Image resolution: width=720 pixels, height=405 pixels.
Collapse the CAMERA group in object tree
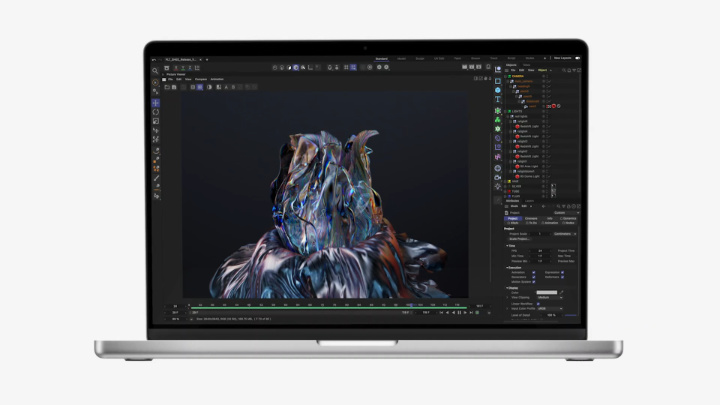pyautogui.click(x=506, y=76)
